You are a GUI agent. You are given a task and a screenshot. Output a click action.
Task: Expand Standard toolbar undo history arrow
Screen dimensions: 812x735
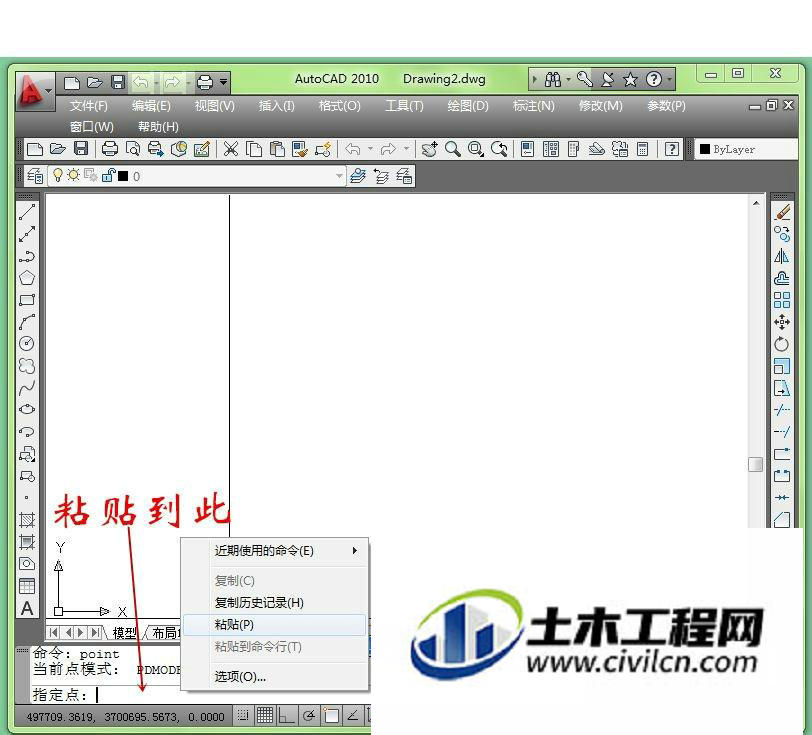[x=370, y=149]
